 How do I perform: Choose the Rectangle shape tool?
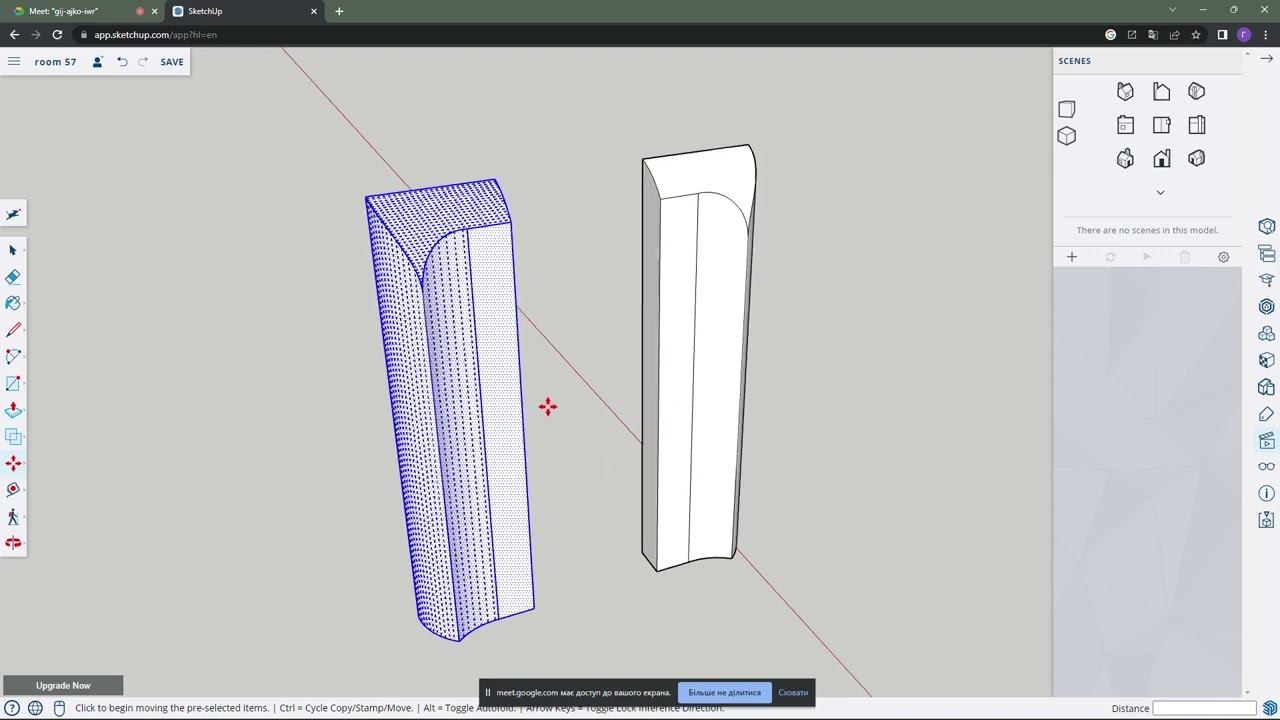[x=13, y=383]
